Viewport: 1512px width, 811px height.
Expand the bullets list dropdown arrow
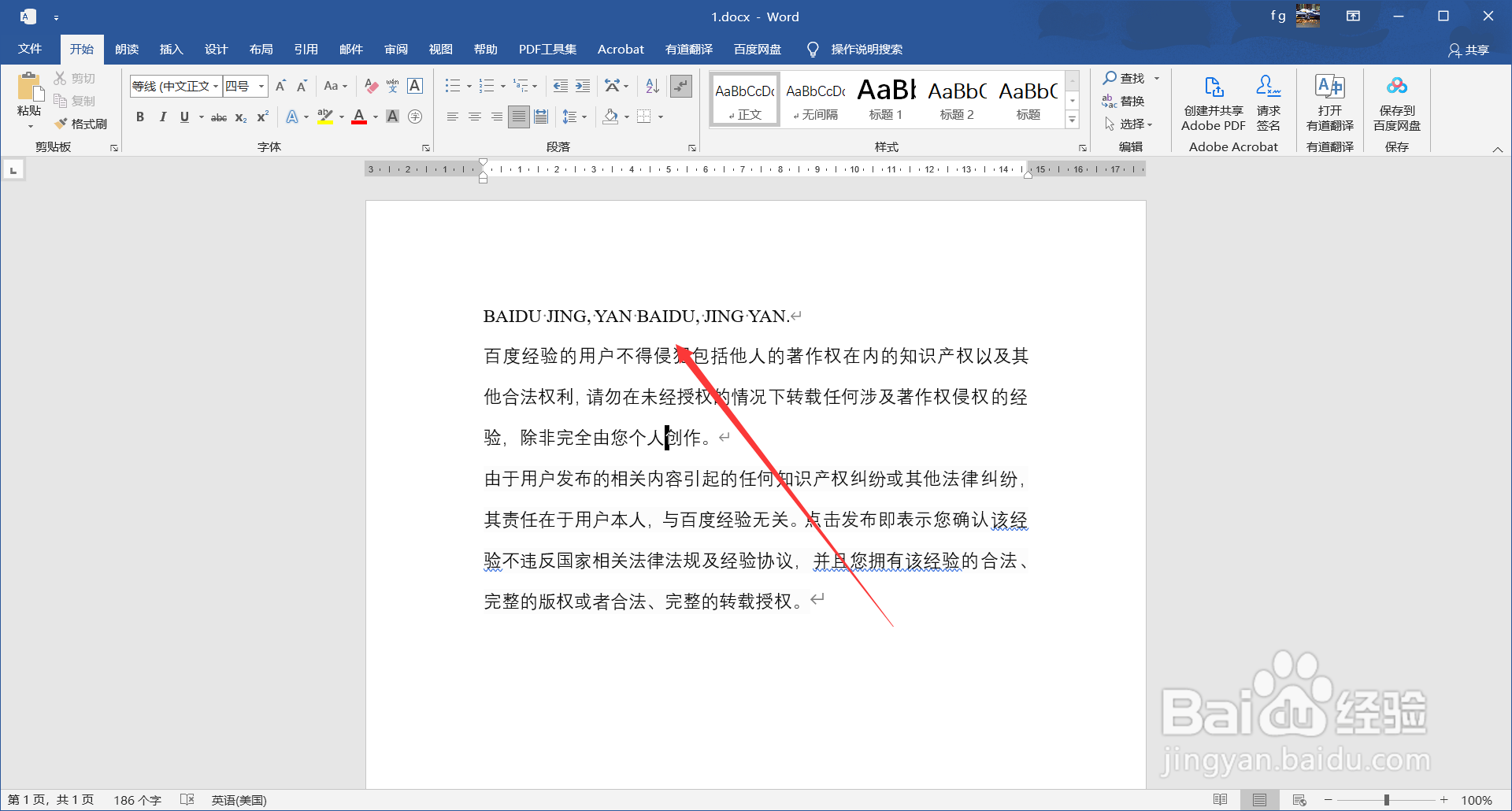point(469,86)
